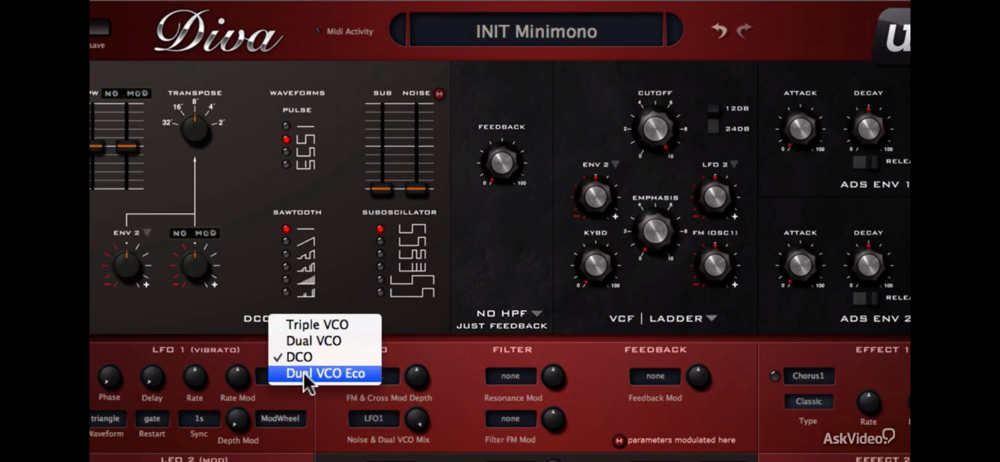Open the NO MOD selector above the sliders
The image size is (1000, 462).
point(126,94)
